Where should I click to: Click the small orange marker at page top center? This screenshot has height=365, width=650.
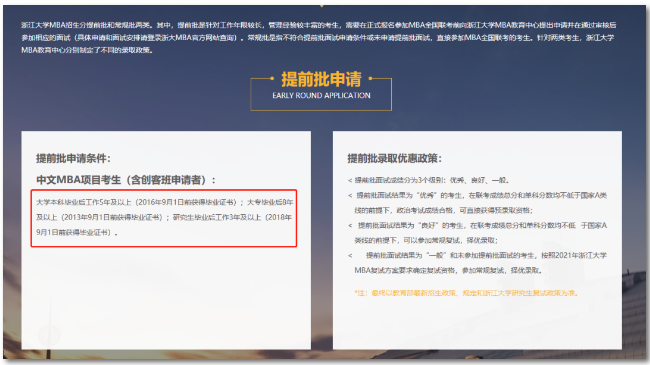point(322,6)
